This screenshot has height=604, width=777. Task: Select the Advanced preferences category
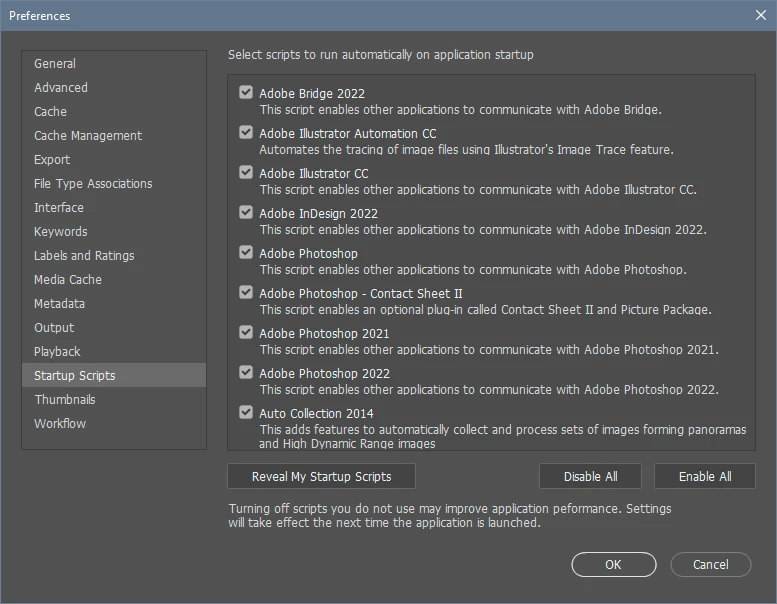[114, 88]
